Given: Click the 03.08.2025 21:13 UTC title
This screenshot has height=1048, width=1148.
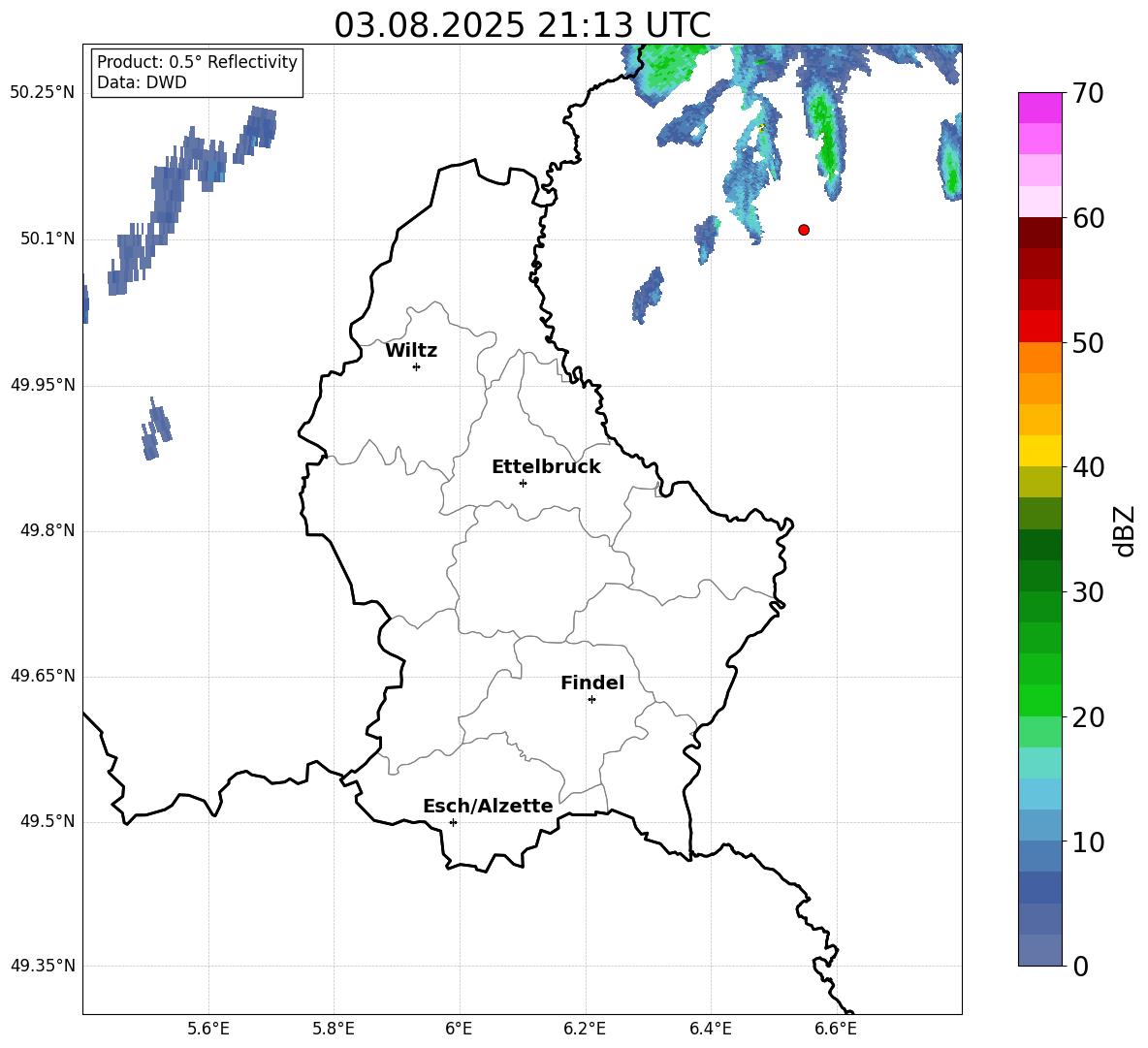Looking at the screenshot, I should [x=522, y=25].
